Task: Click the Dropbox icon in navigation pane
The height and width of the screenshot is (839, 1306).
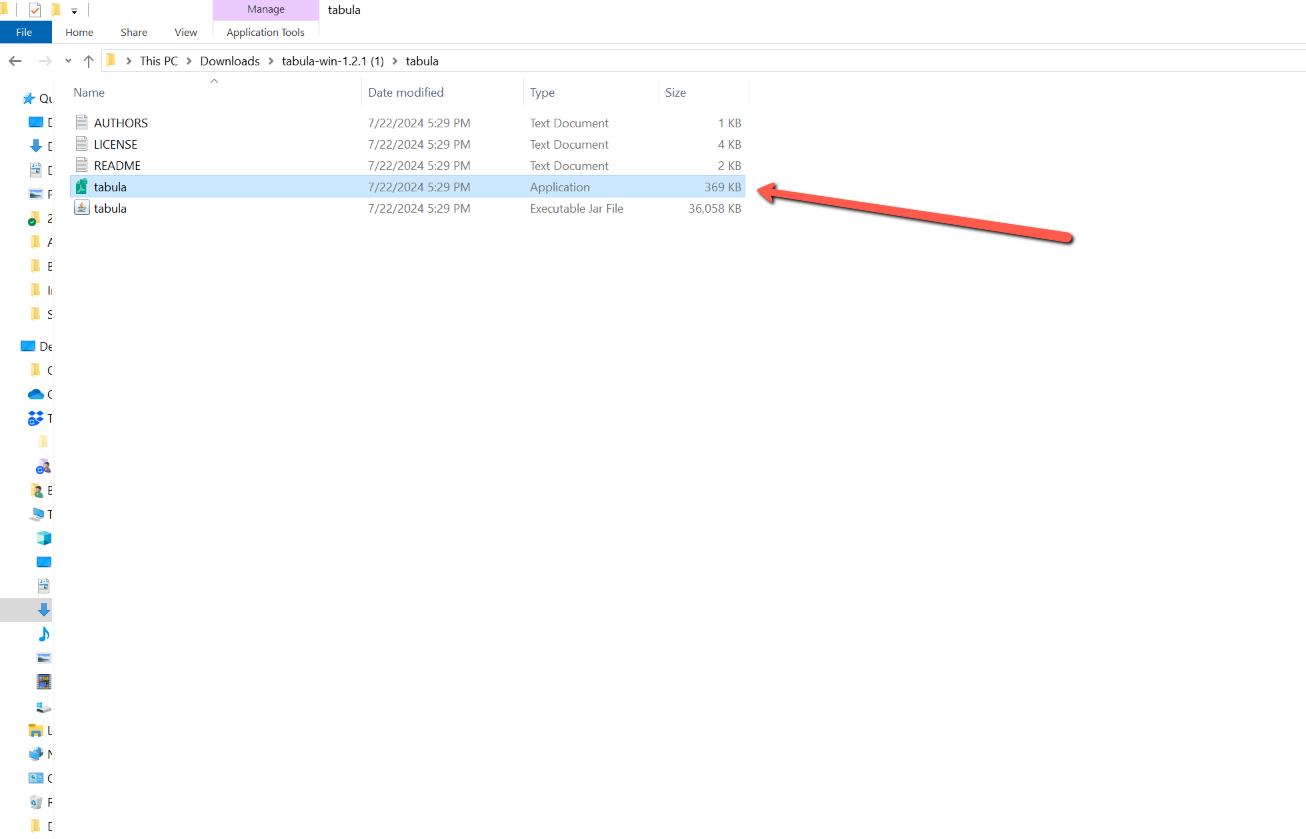Action: coord(36,418)
